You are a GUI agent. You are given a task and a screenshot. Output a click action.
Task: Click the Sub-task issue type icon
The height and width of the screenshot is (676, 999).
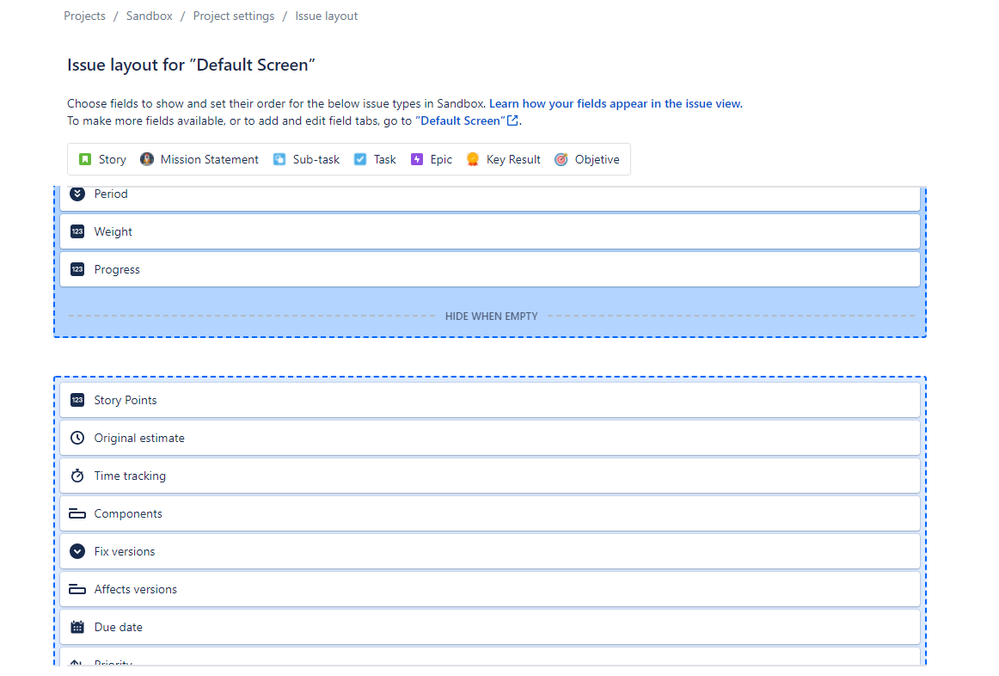279,159
